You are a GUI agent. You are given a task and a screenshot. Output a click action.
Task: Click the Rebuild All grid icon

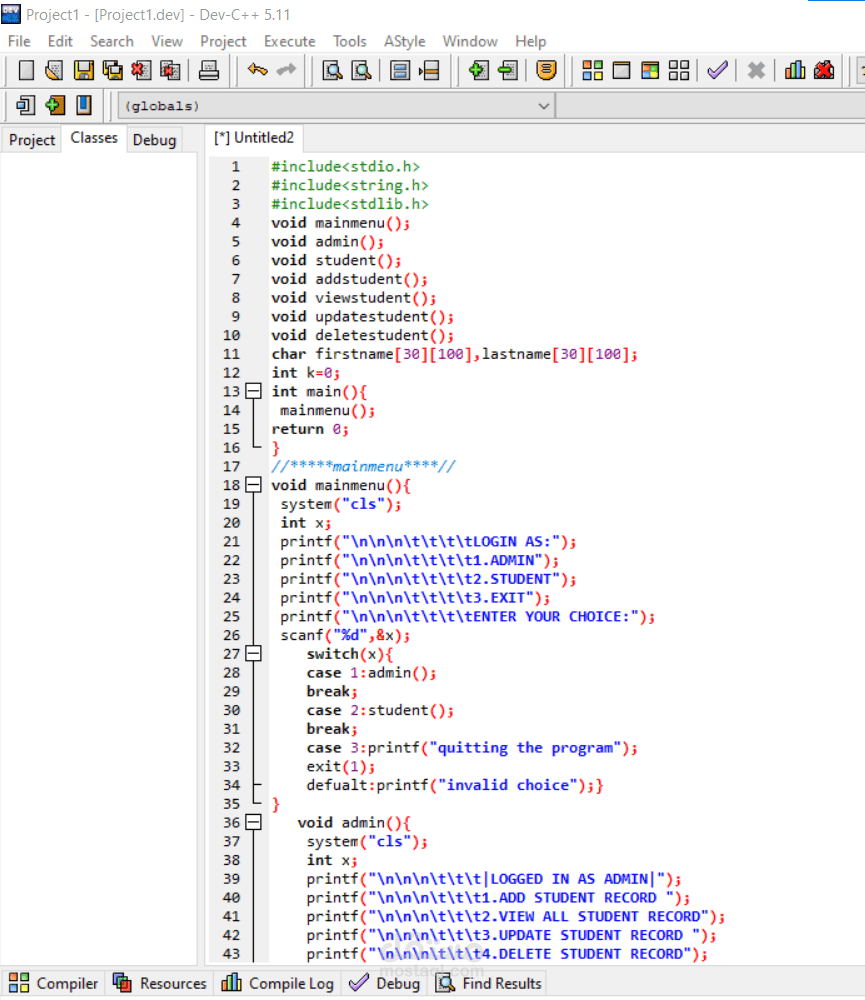[x=679, y=70]
